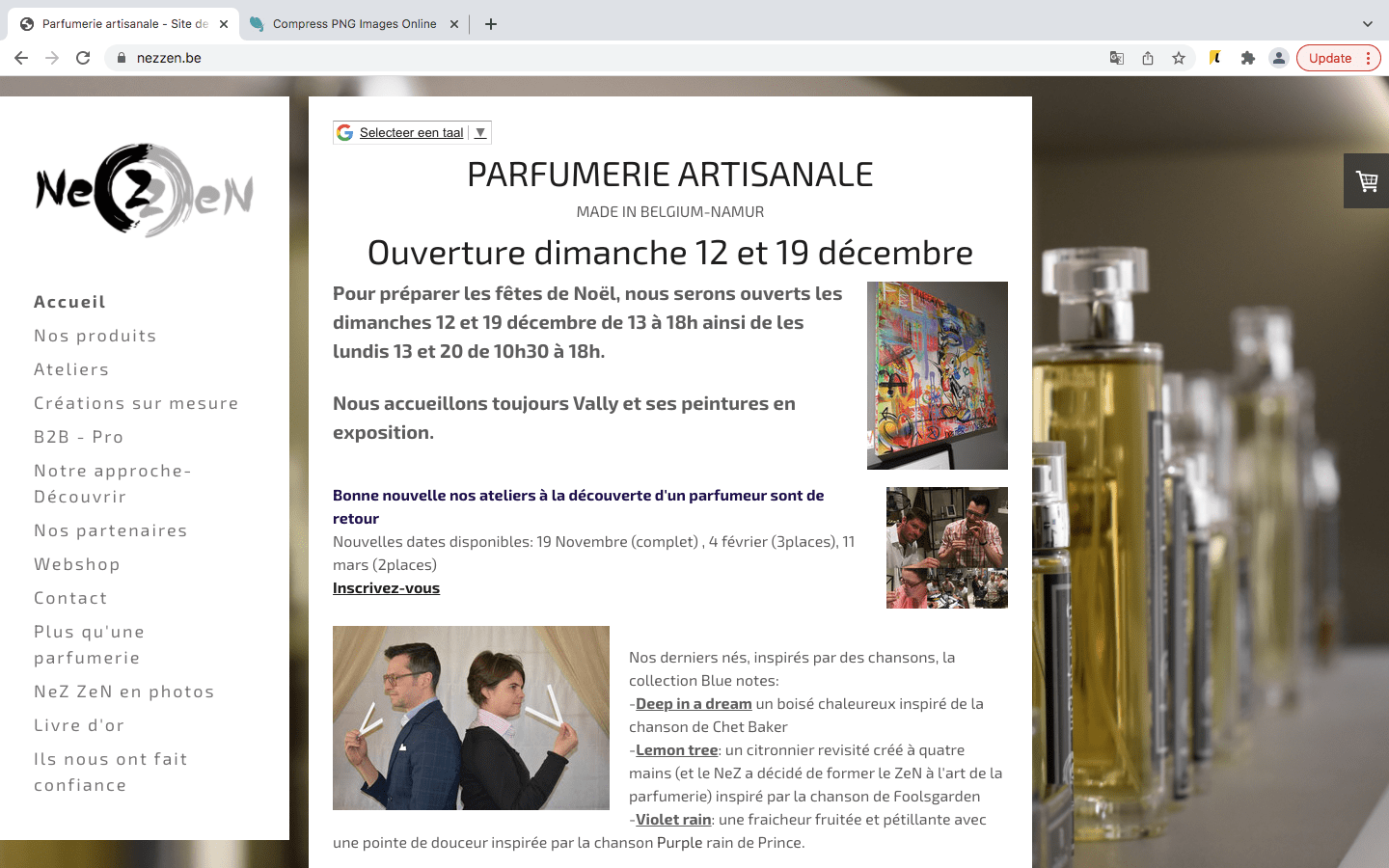Open the Update menu button
This screenshot has width=1389, height=868.
coord(1338,58)
